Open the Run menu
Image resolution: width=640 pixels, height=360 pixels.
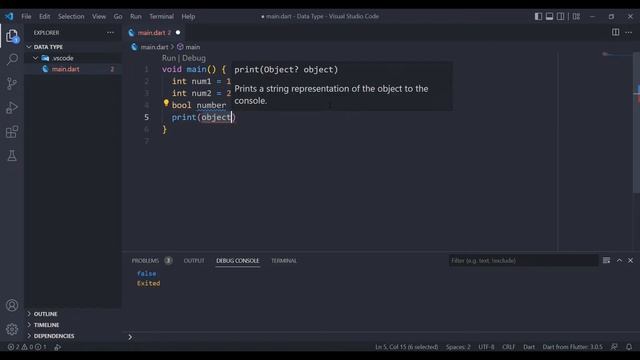(x=136, y=16)
